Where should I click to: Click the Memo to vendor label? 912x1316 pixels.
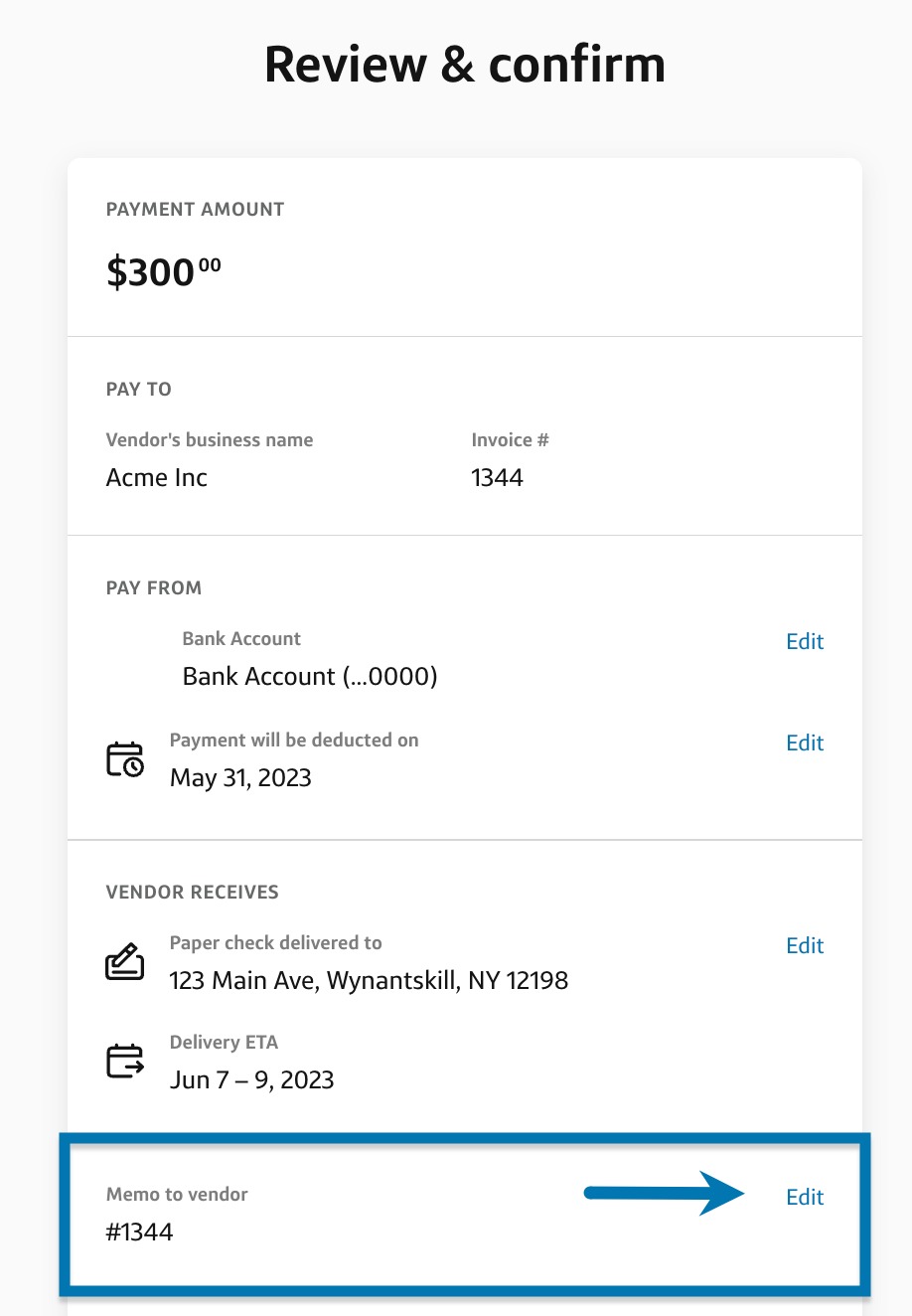coord(177,1195)
